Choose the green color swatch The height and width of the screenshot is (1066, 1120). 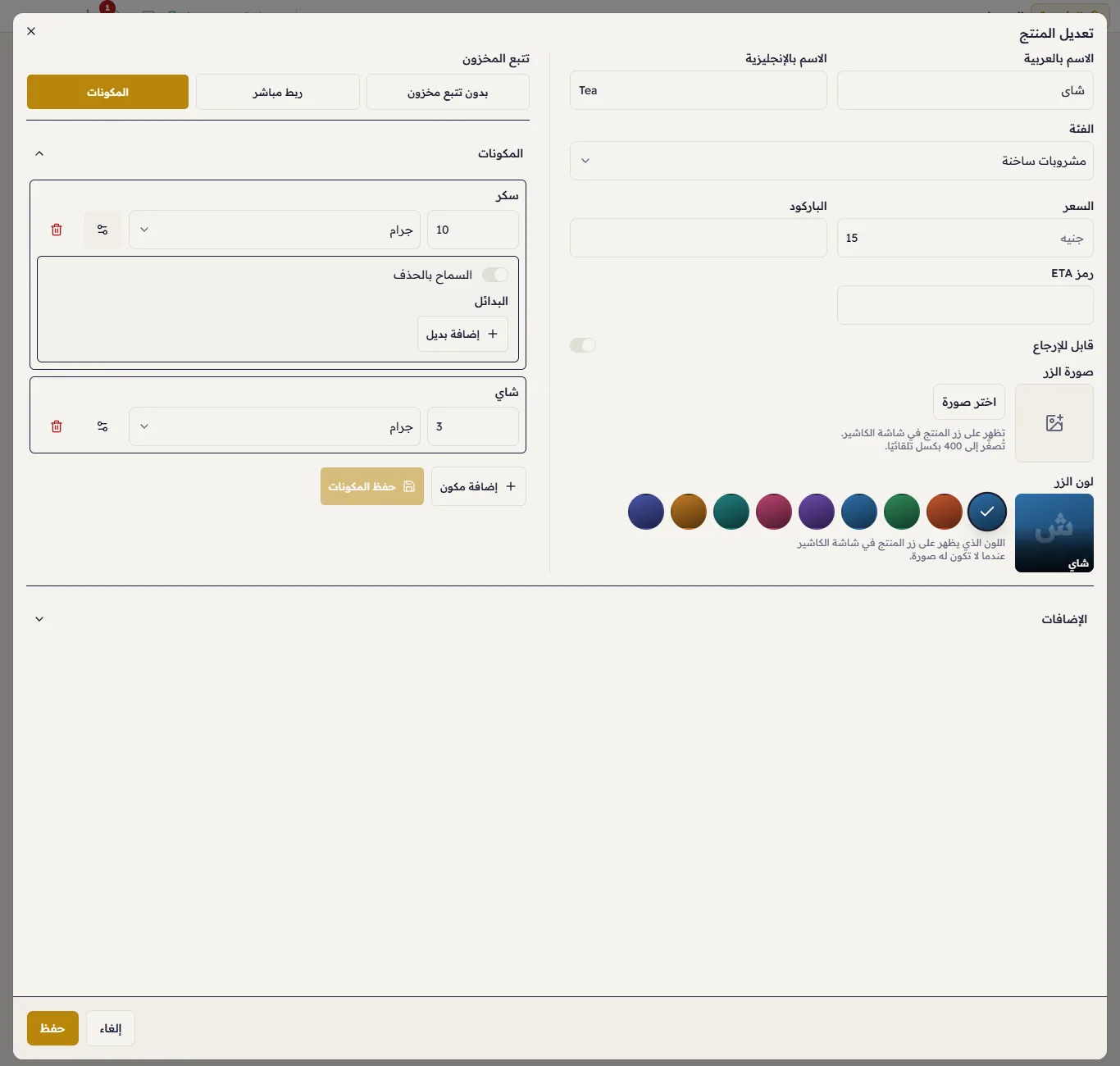(902, 512)
